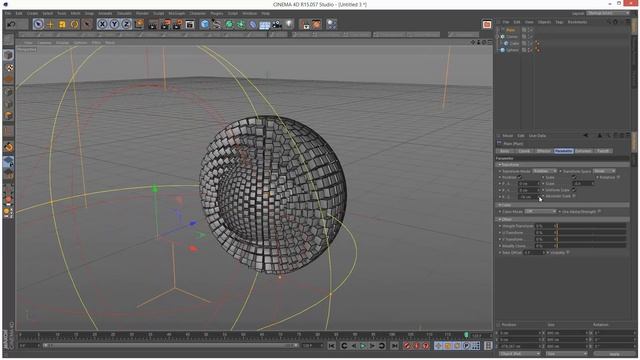This screenshot has height=360, width=640.
Task: Click the Coordinate System icon
Action: (x=139, y=24)
